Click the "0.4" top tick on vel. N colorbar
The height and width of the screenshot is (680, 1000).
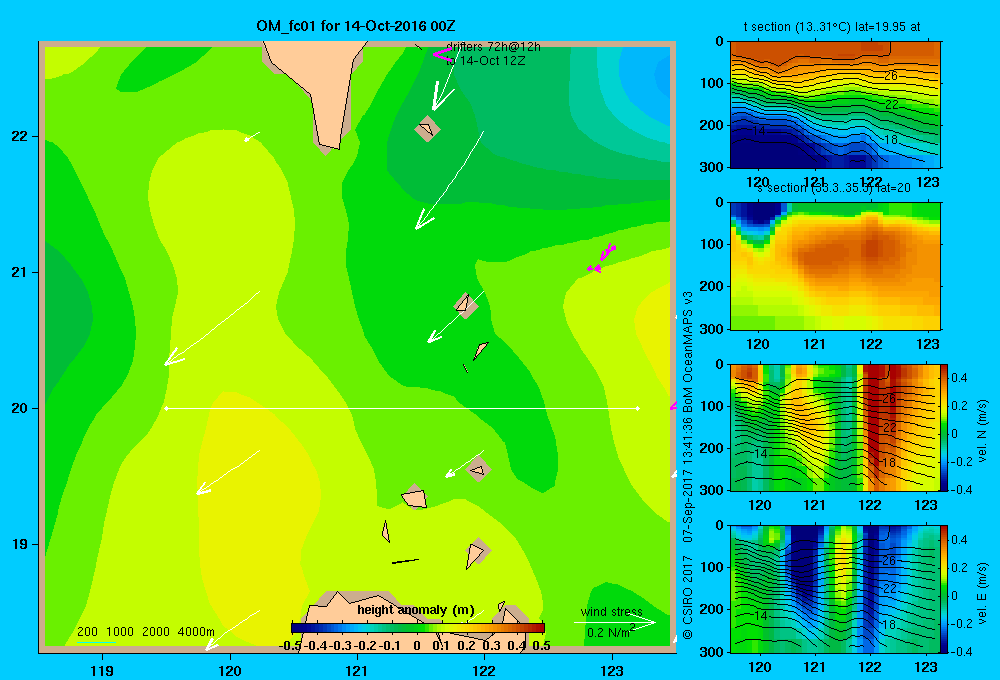[x=959, y=378]
